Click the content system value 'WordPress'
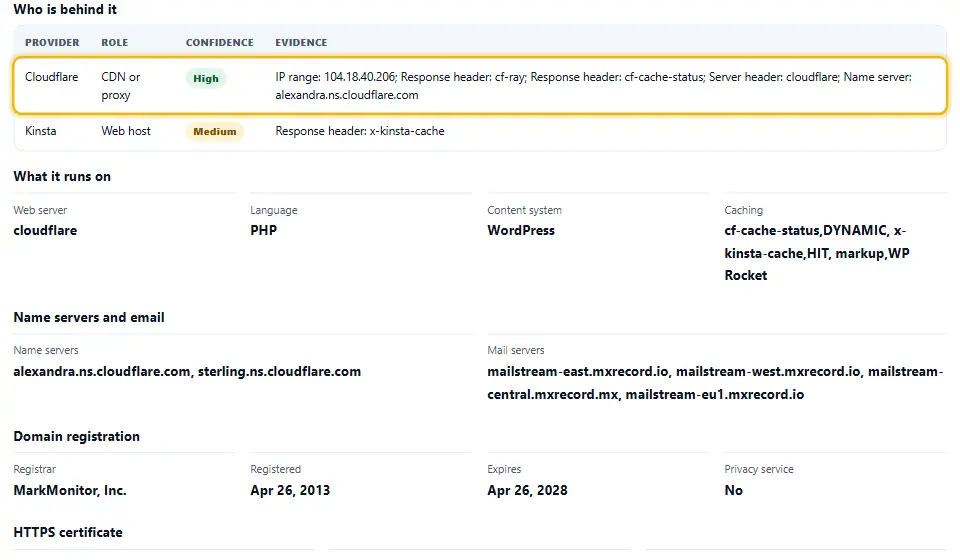Viewport: 960px width, 560px height. [x=521, y=230]
